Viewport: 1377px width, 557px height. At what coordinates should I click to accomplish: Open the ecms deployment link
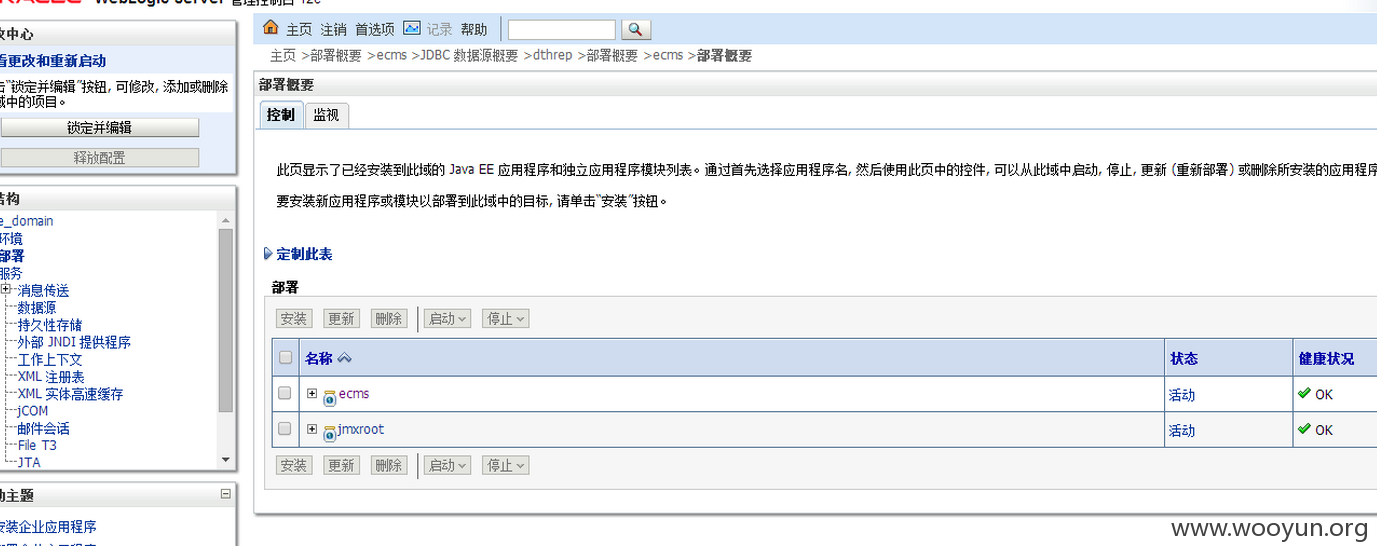click(x=354, y=394)
